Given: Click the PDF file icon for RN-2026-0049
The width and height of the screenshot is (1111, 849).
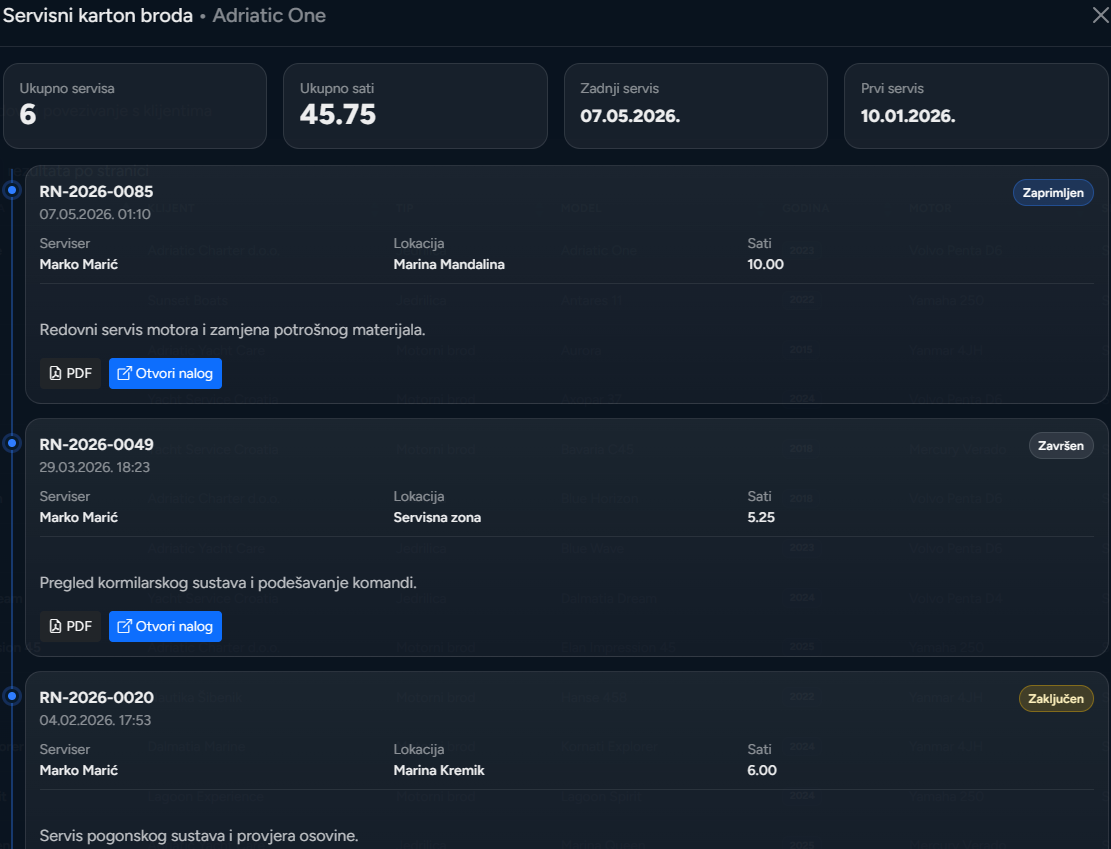Looking at the screenshot, I should tap(55, 626).
